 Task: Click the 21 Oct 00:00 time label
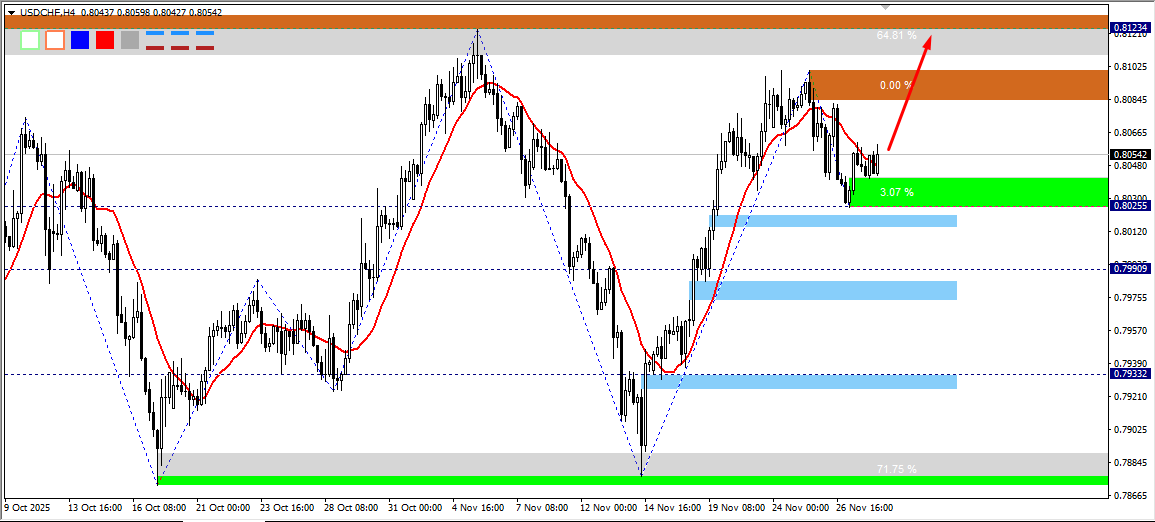(221, 508)
